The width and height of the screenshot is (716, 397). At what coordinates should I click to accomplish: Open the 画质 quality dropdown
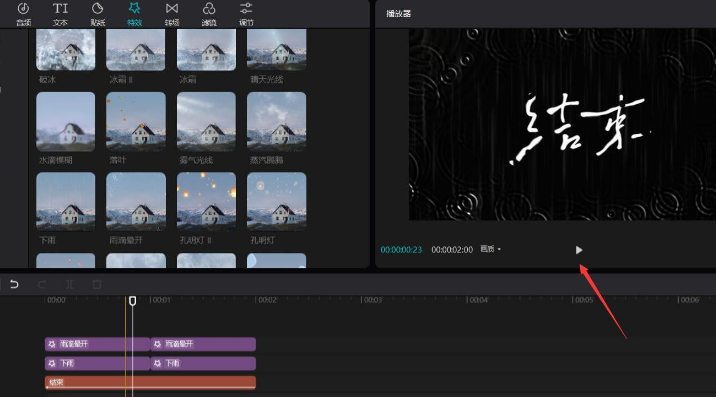click(490, 249)
